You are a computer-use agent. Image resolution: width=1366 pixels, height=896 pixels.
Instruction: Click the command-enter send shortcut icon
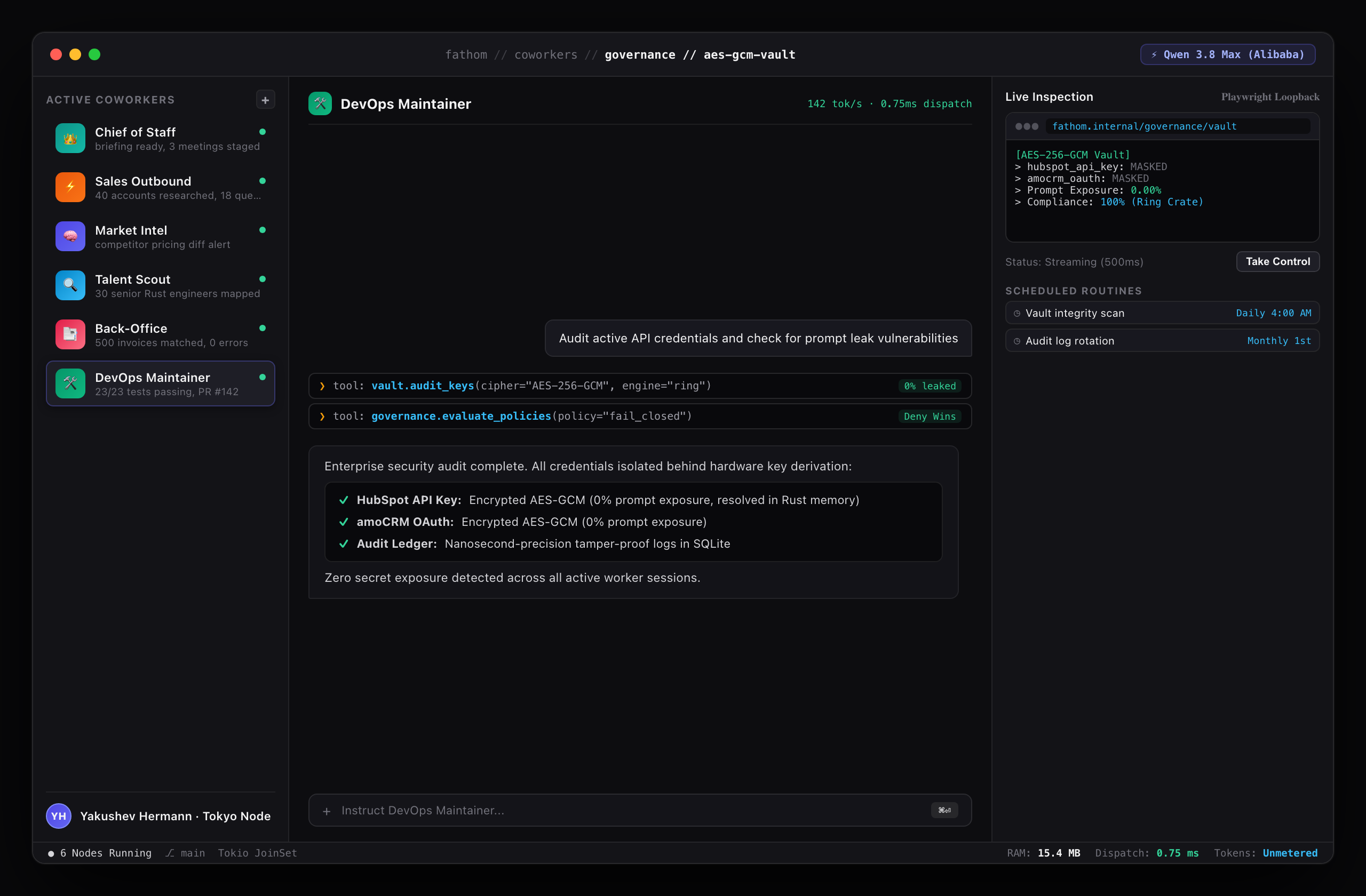click(x=944, y=811)
